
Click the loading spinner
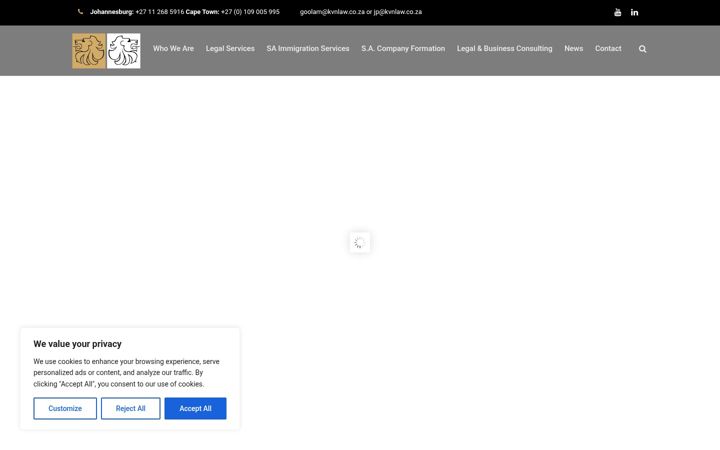360,242
